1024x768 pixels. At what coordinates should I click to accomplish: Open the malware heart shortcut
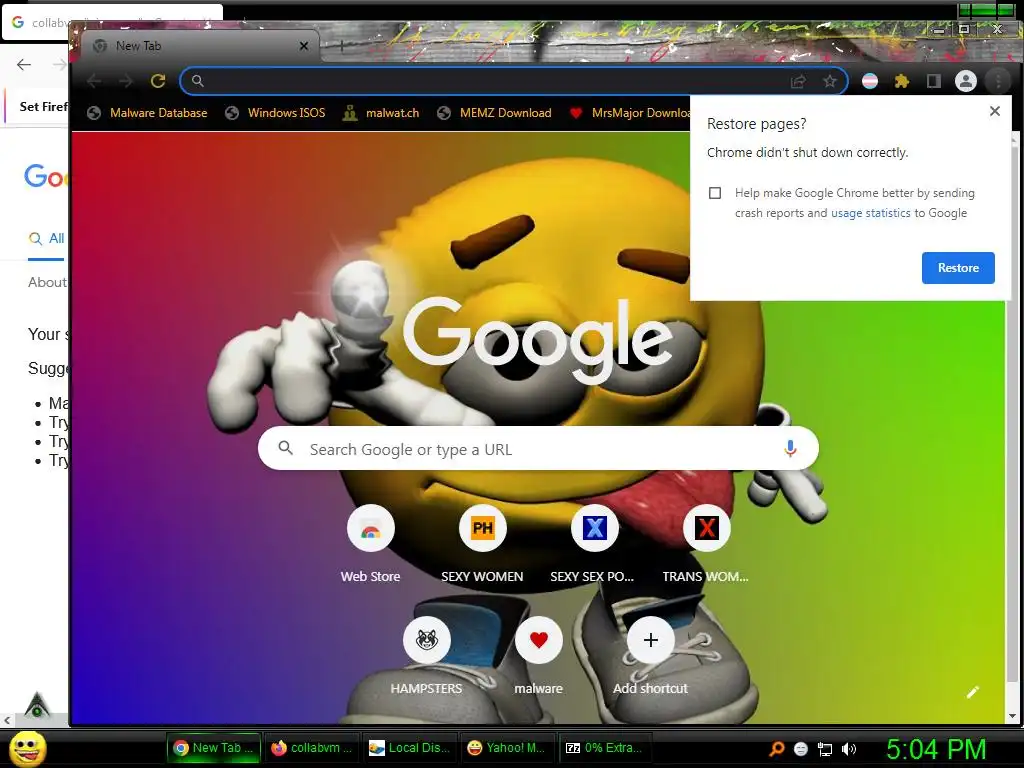click(538, 656)
